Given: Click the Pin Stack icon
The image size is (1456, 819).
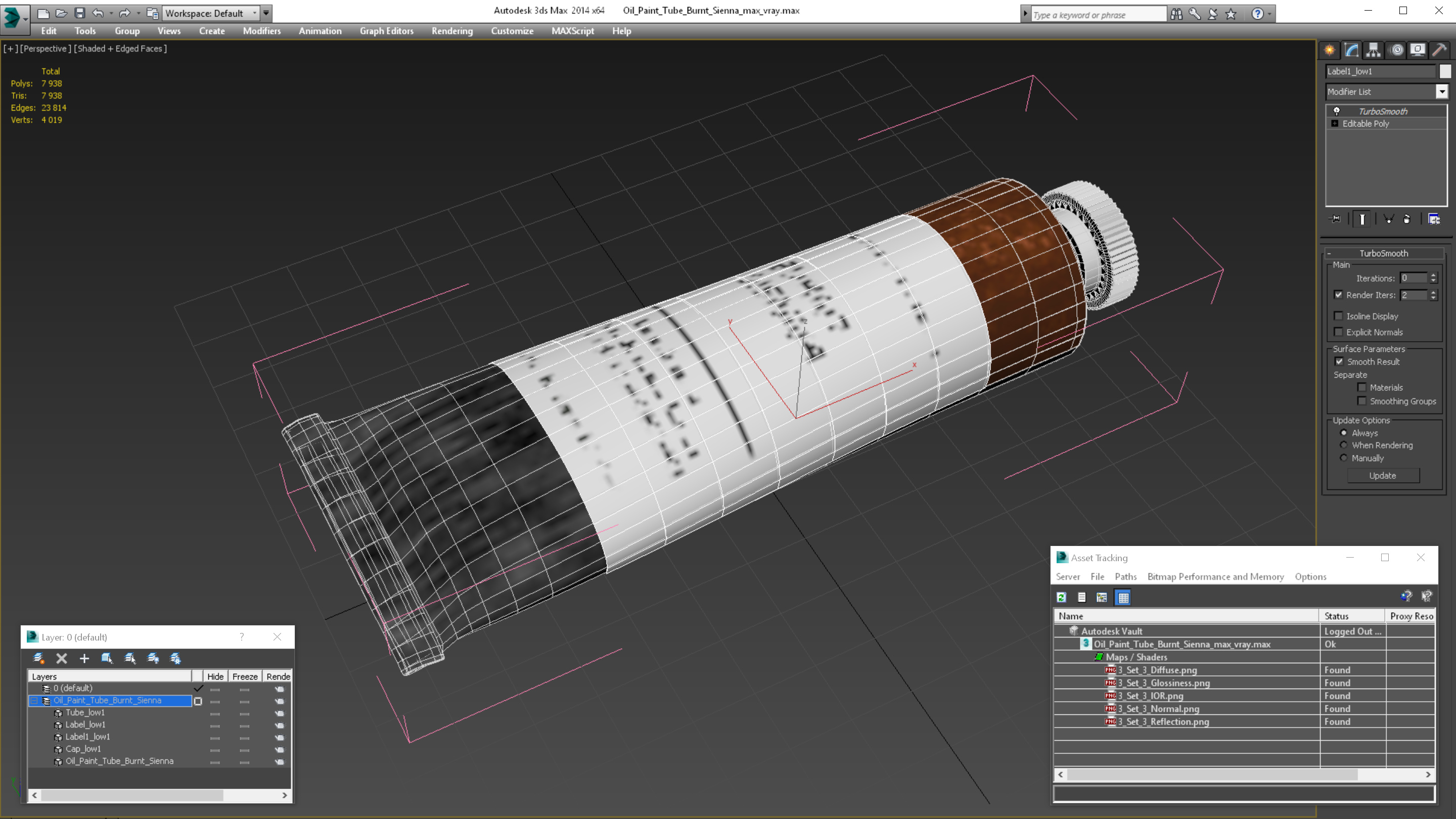Looking at the screenshot, I should tap(1335, 219).
